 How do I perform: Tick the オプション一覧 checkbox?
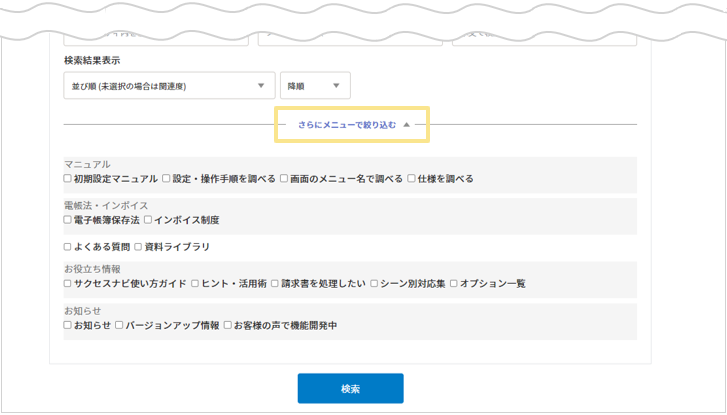point(454,284)
